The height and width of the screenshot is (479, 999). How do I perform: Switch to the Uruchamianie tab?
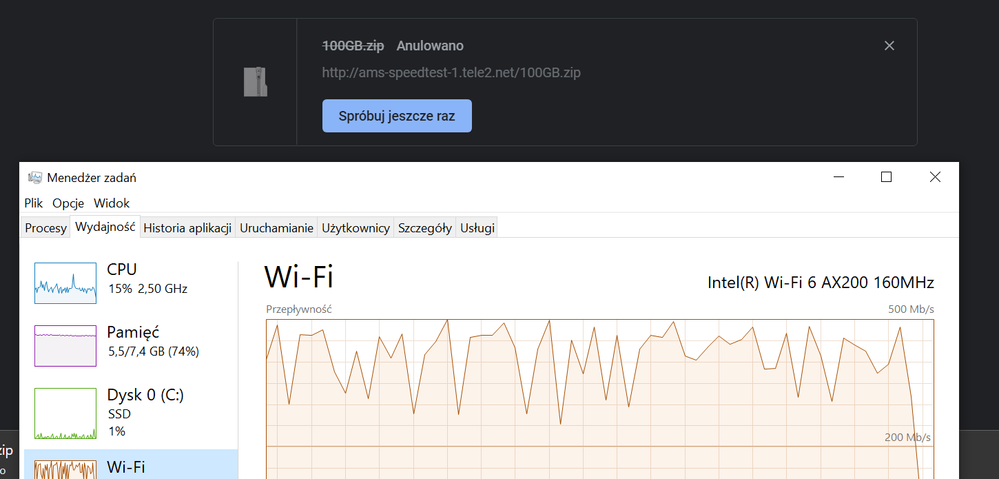click(276, 228)
